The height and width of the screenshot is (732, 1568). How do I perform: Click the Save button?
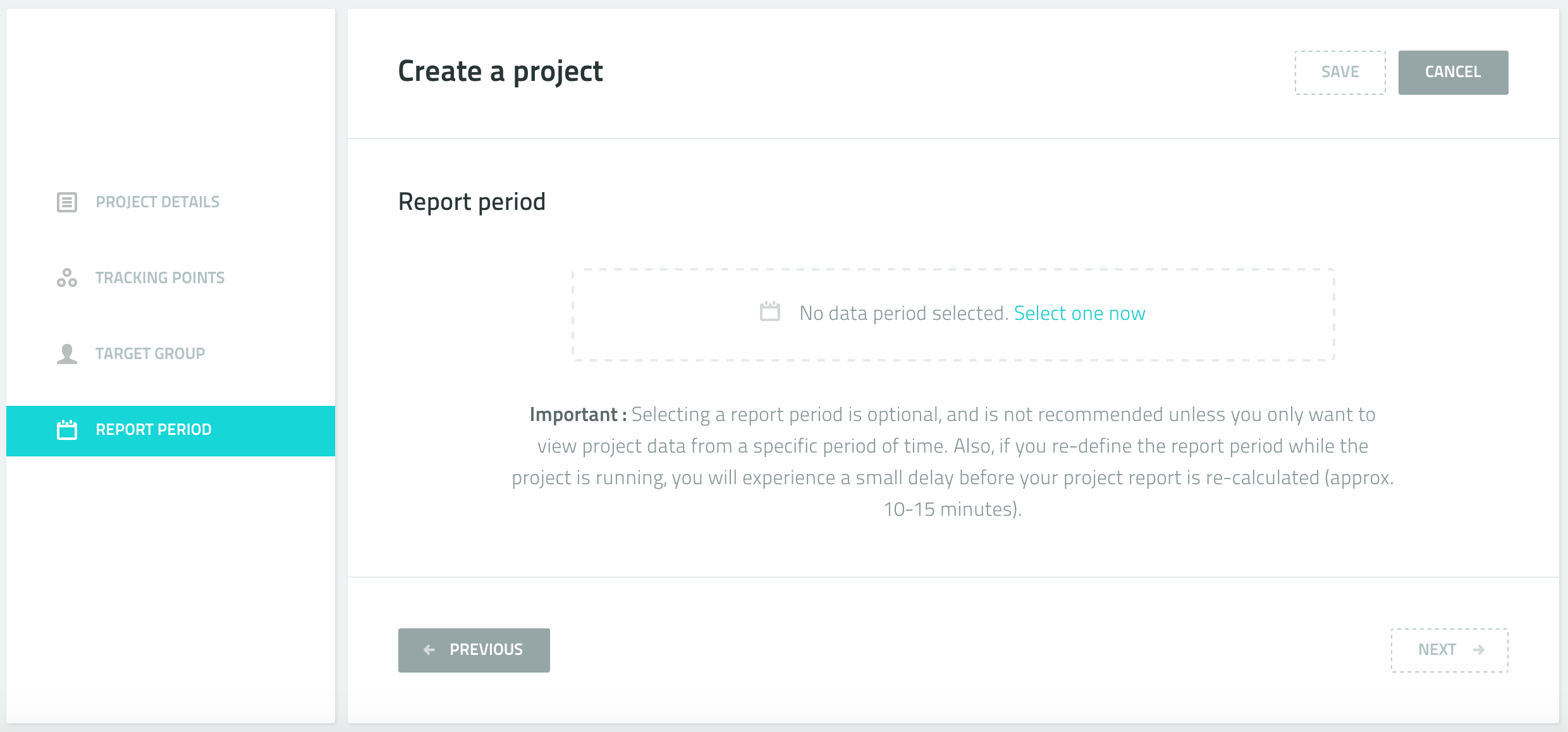tap(1340, 73)
